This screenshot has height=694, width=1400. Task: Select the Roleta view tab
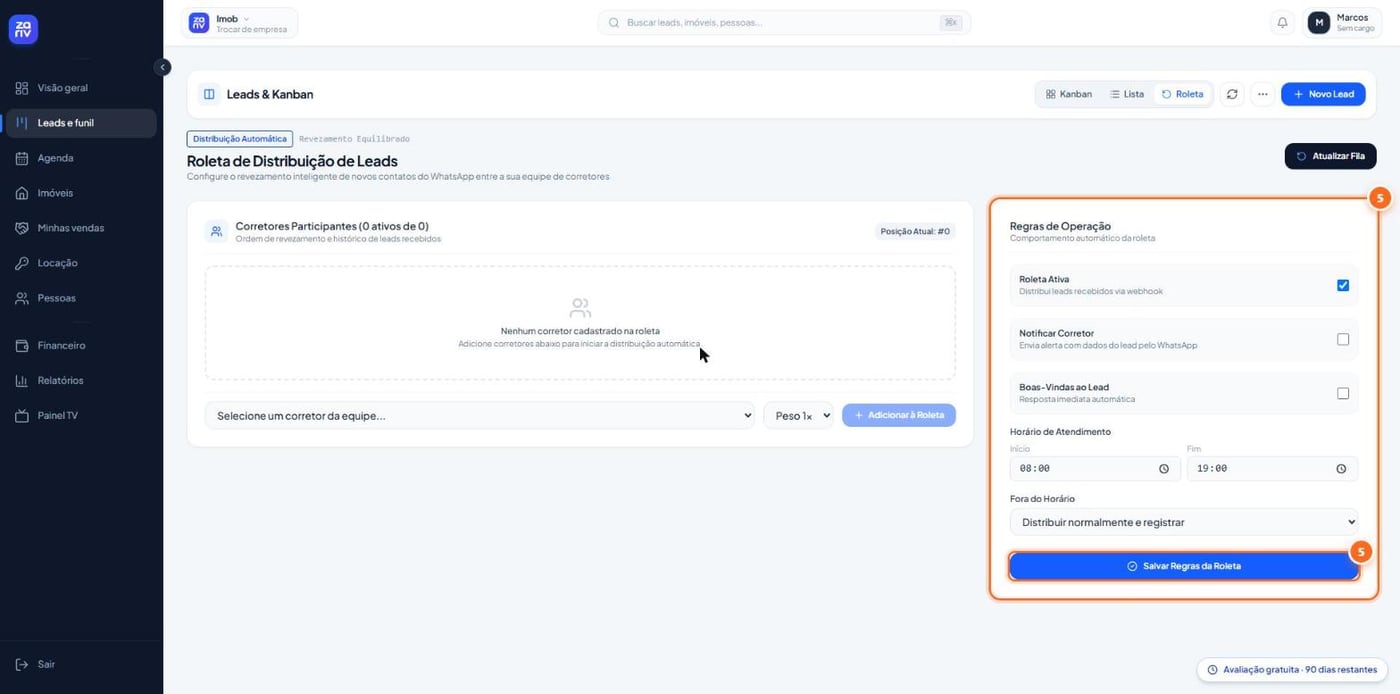[x=1182, y=94]
